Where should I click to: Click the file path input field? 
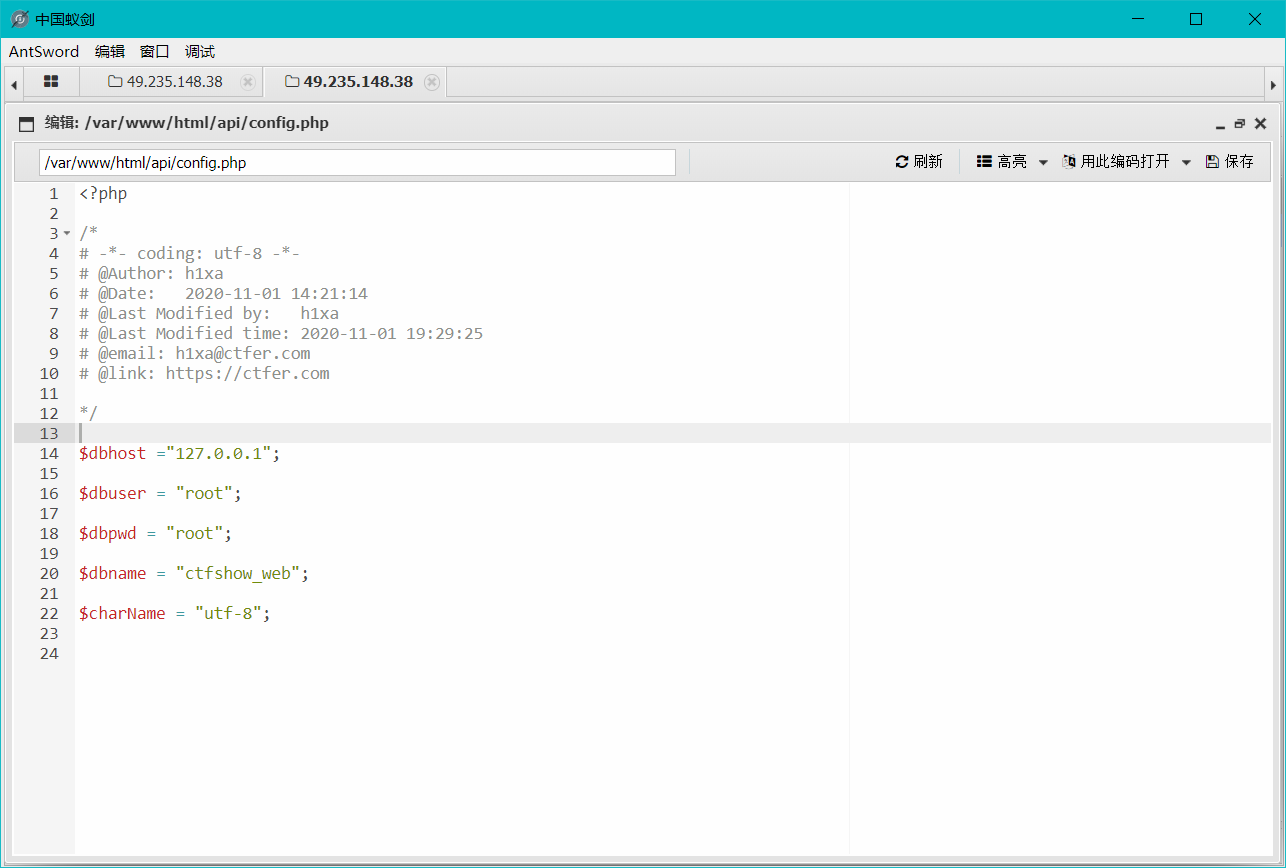point(357,162)
